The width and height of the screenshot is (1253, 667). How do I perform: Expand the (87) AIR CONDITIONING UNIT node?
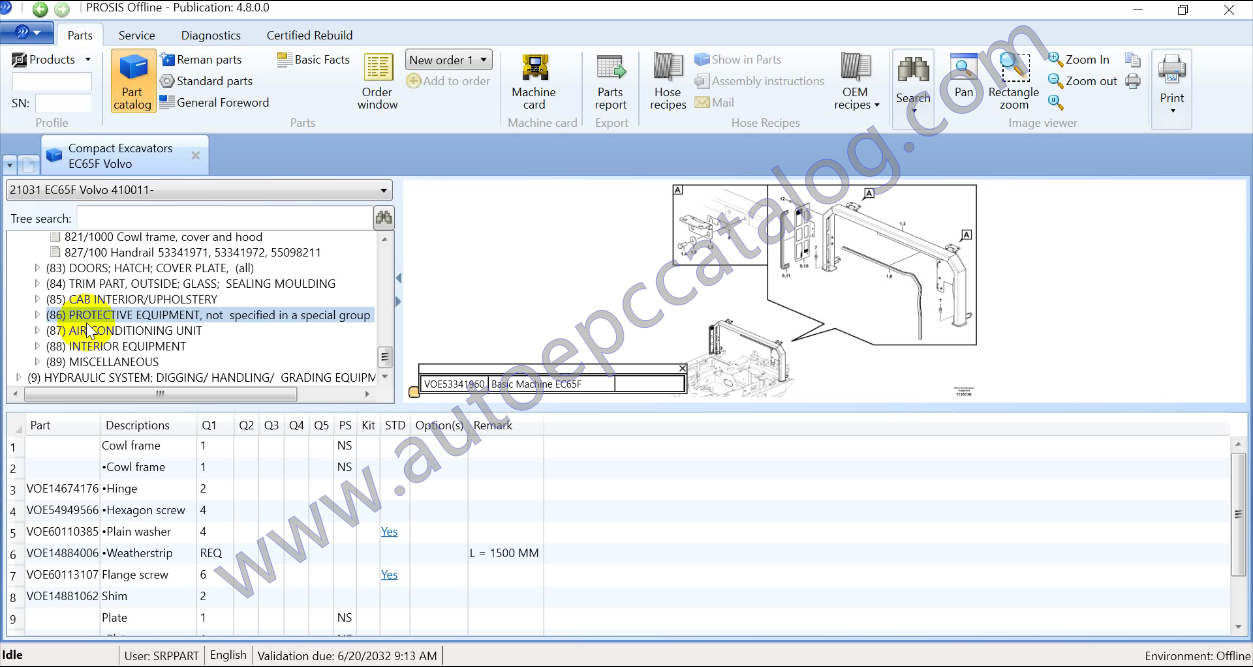point(38,331)
